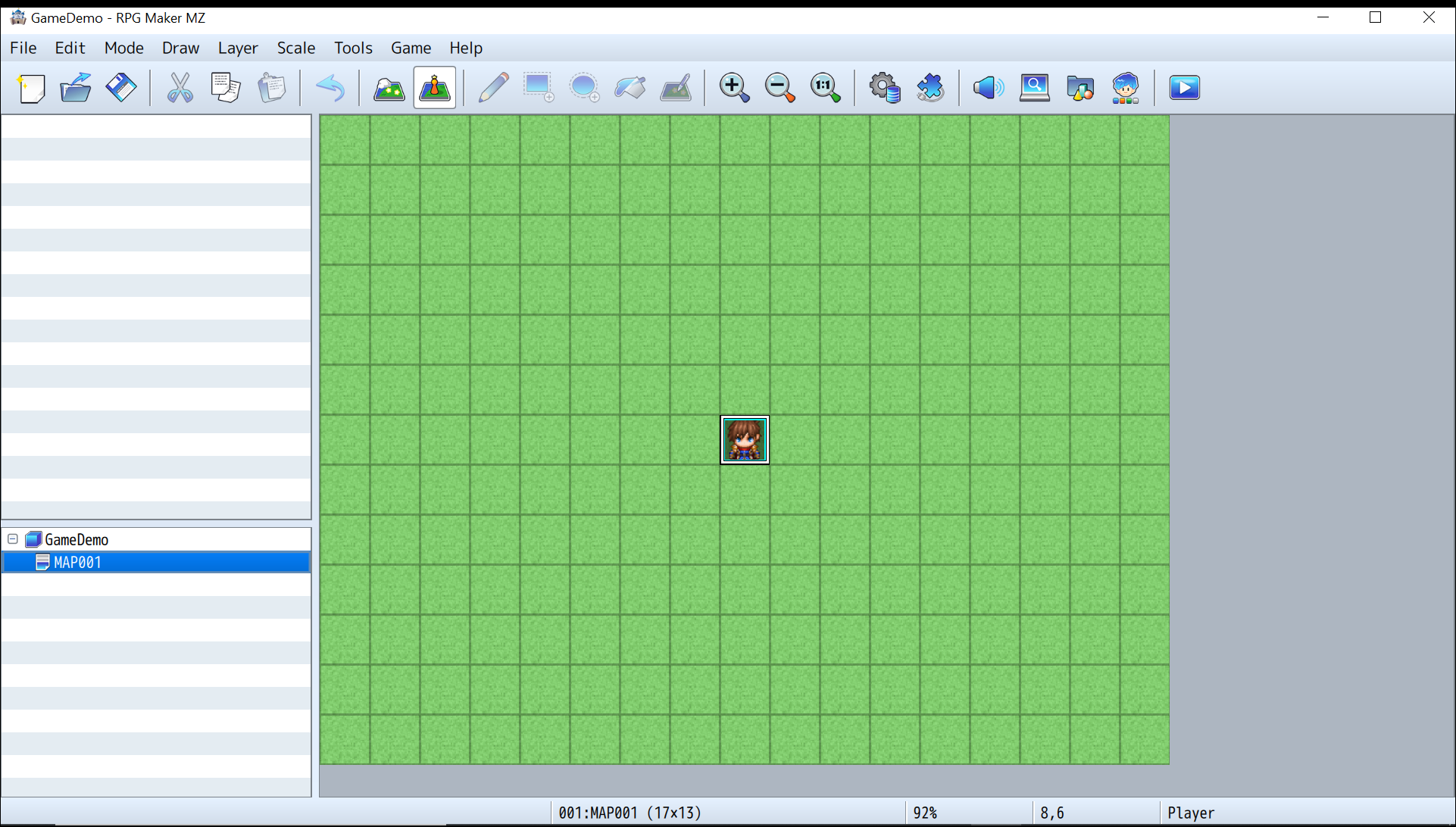The width and height of the screenshot is (1456, 827).
Task: Open the Tools menu
Action: 354,48
